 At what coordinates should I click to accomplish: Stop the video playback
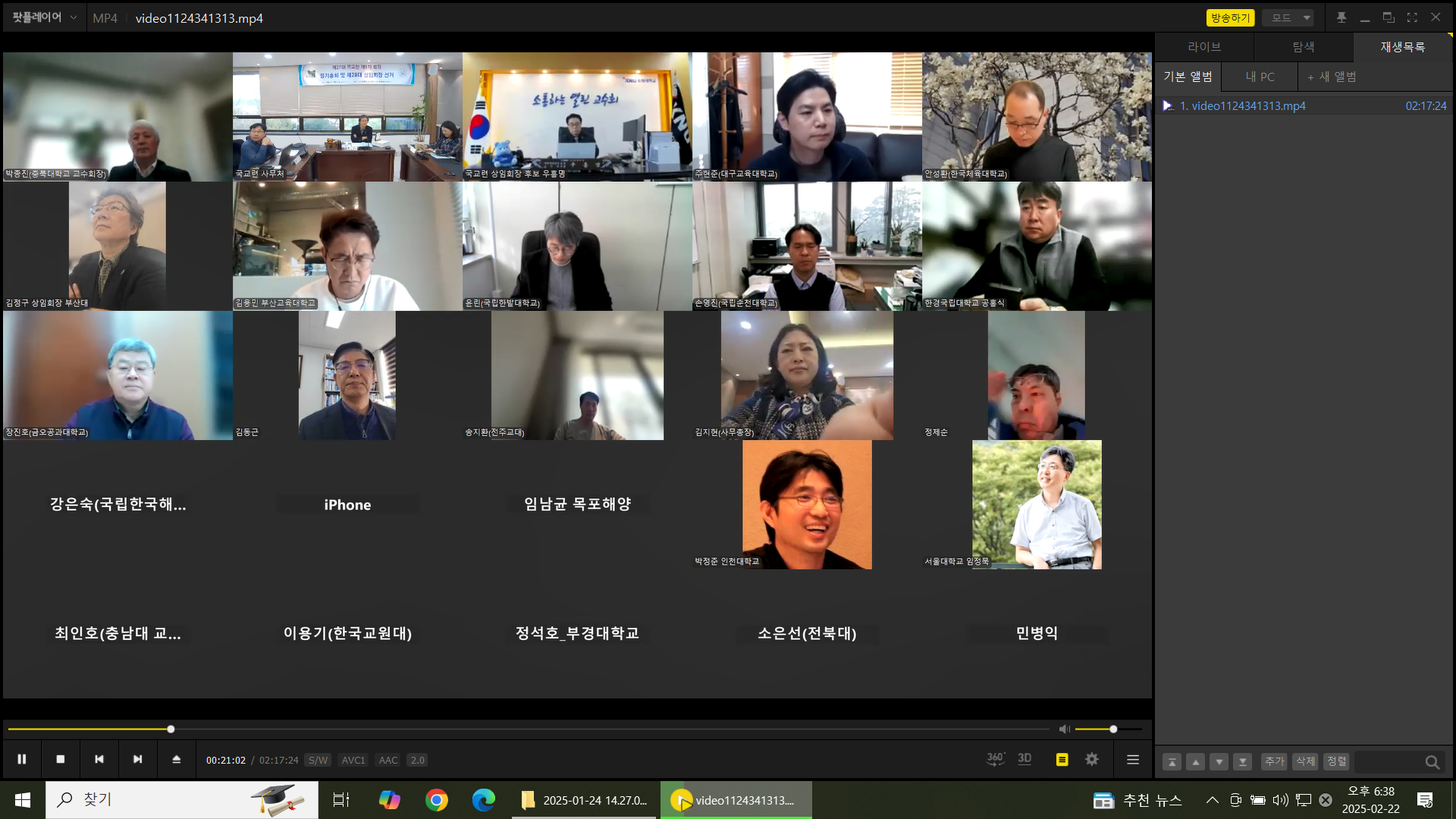(61, 759)
